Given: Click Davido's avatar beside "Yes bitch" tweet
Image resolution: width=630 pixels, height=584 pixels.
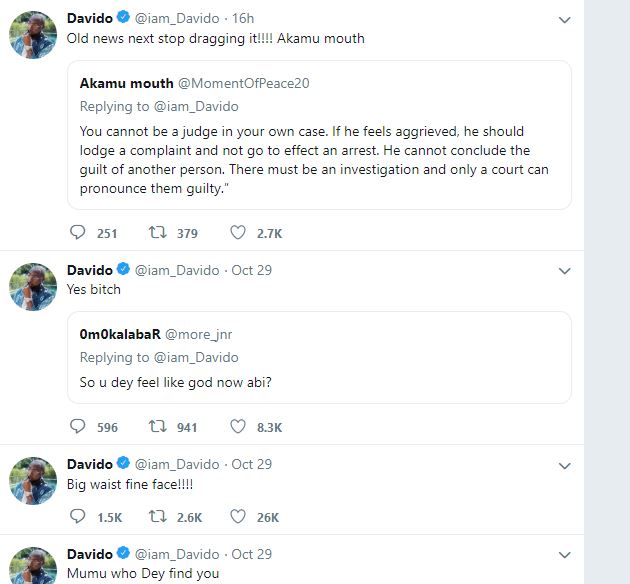Looking at the screenshot, I should point(32,288).
